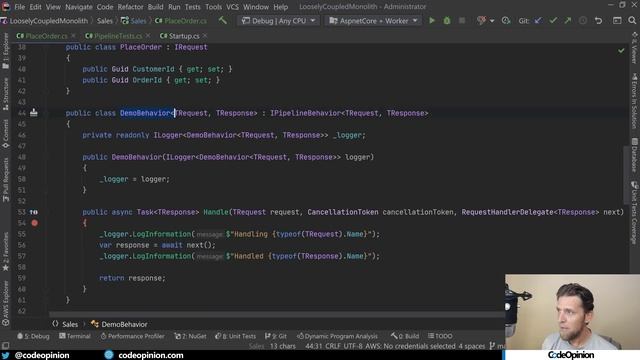Viewport: 640px width, 360px height.
Task: Close the Startup.cs tab
Action: pos(205,36)
